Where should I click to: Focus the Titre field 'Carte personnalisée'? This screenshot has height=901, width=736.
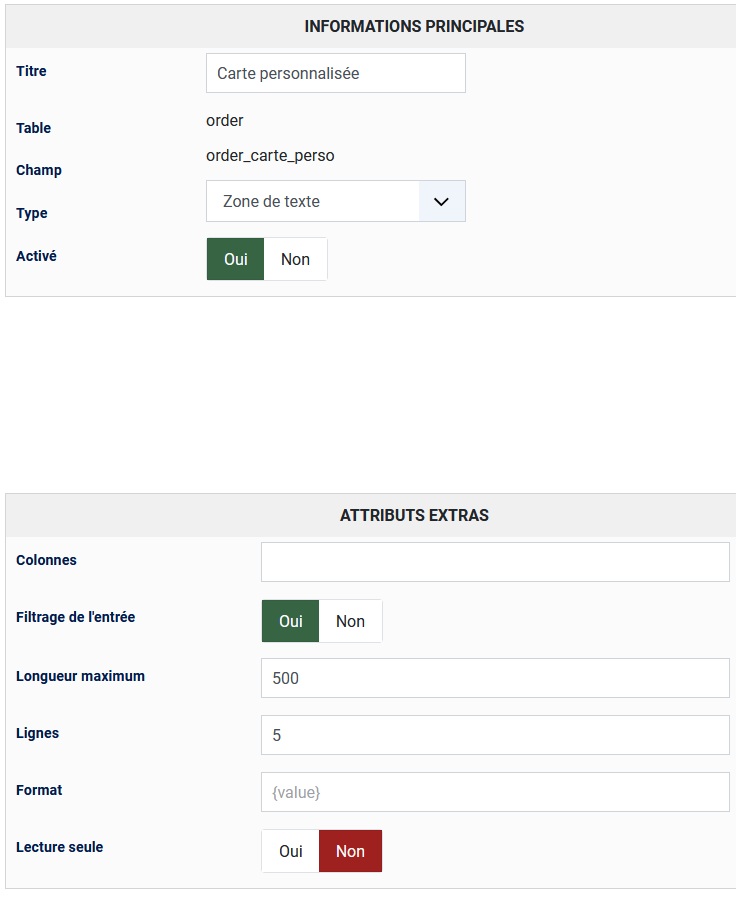[x=335, y=73]
